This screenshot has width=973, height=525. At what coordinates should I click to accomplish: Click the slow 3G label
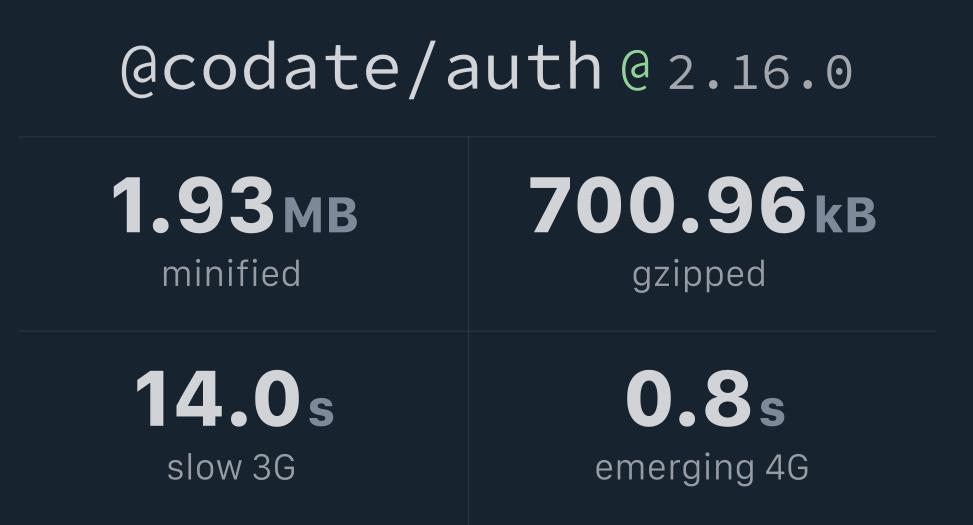click(x=231, y=468)
